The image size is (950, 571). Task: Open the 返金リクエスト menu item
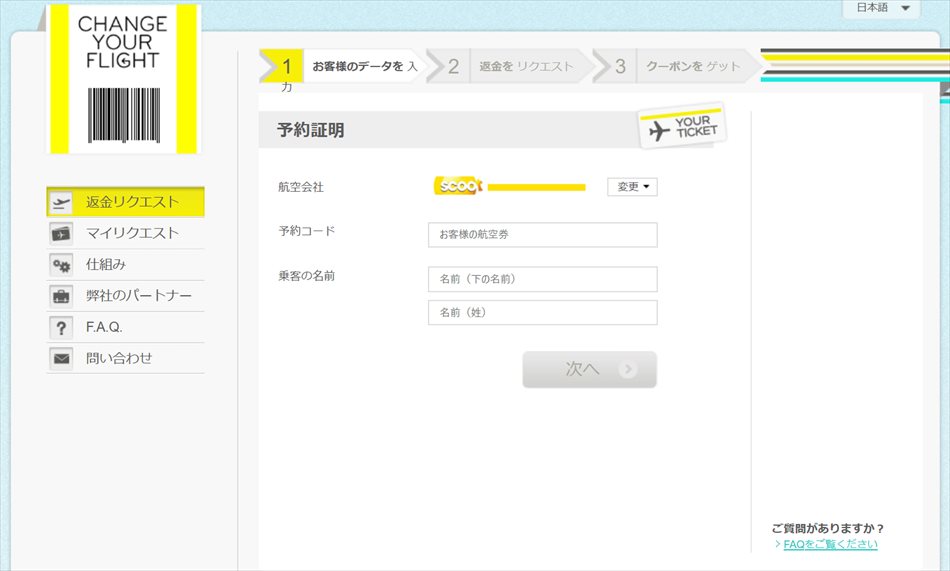(x=132, y=202)
